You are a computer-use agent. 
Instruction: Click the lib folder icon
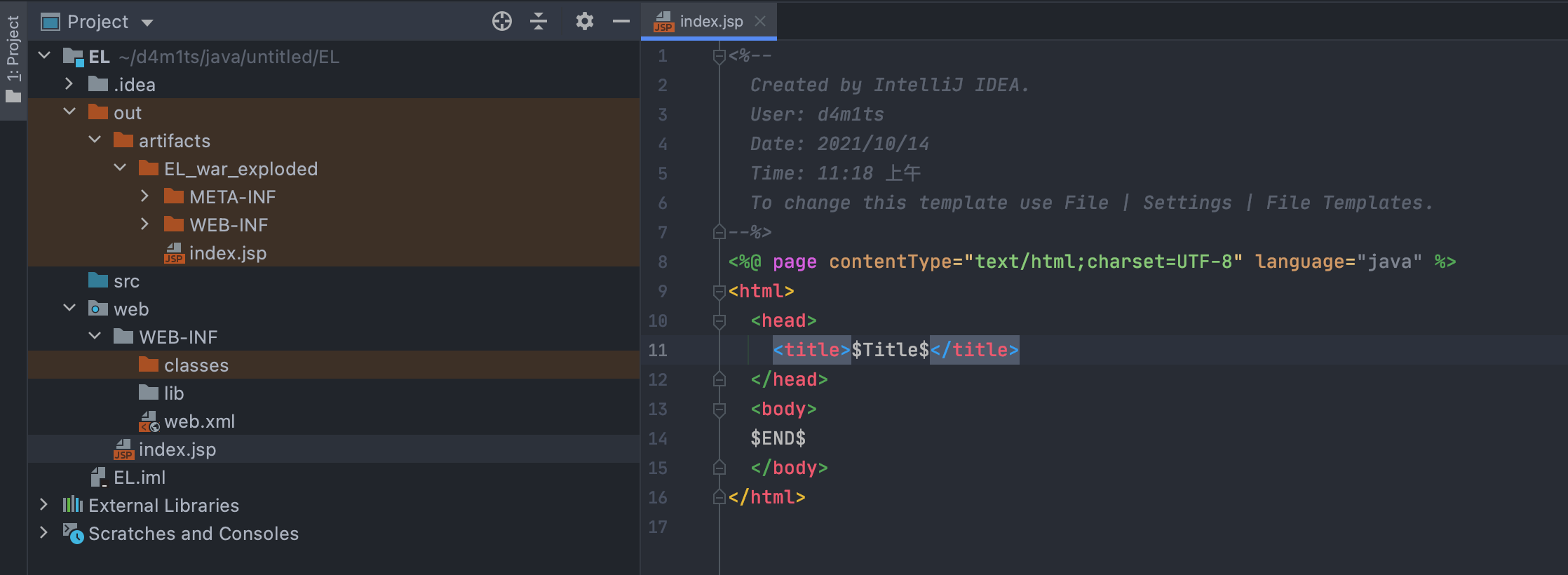click(x=149, y=393)
